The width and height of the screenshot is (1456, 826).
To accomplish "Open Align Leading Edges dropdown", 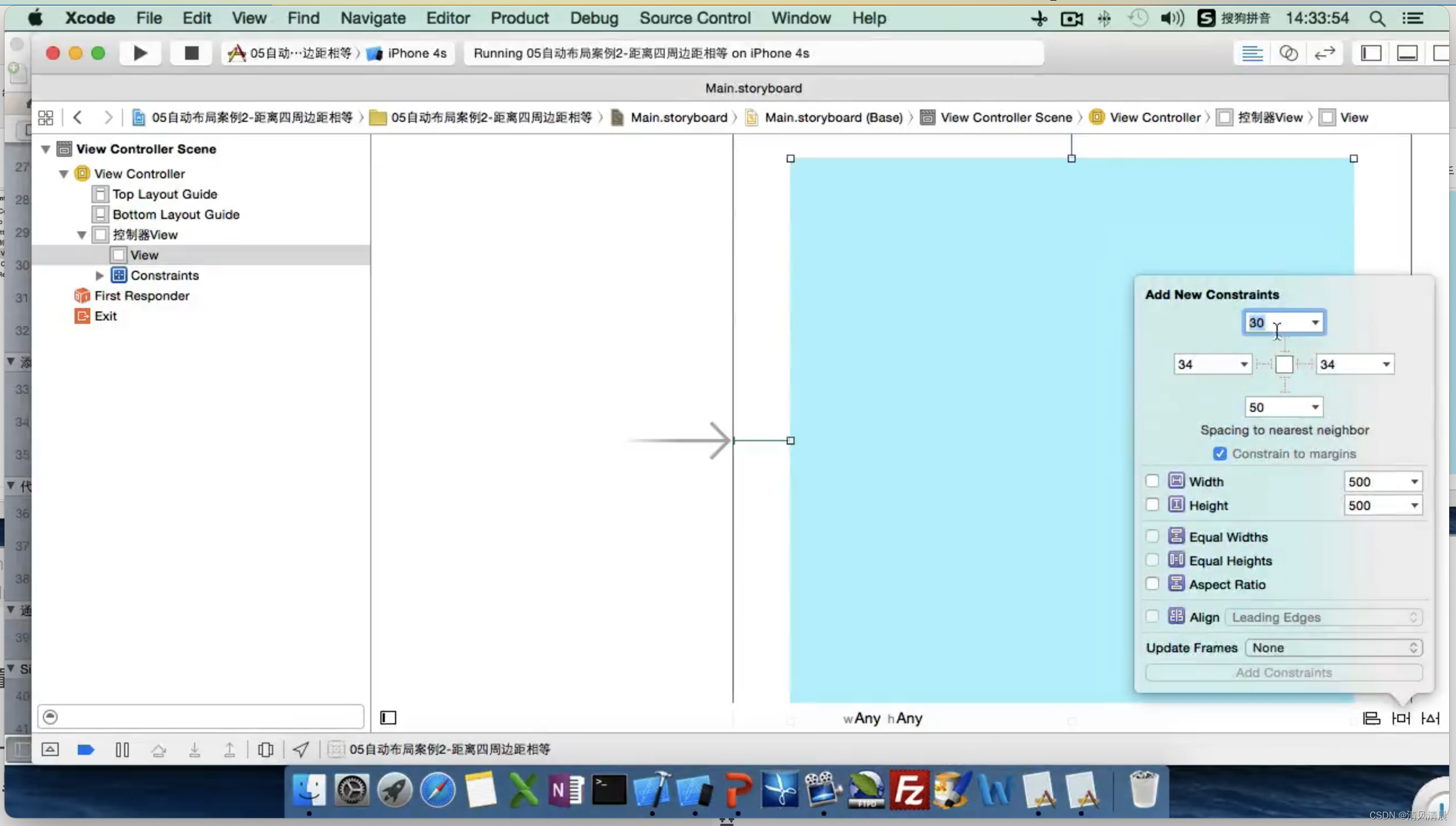I will pos(1324,617).
